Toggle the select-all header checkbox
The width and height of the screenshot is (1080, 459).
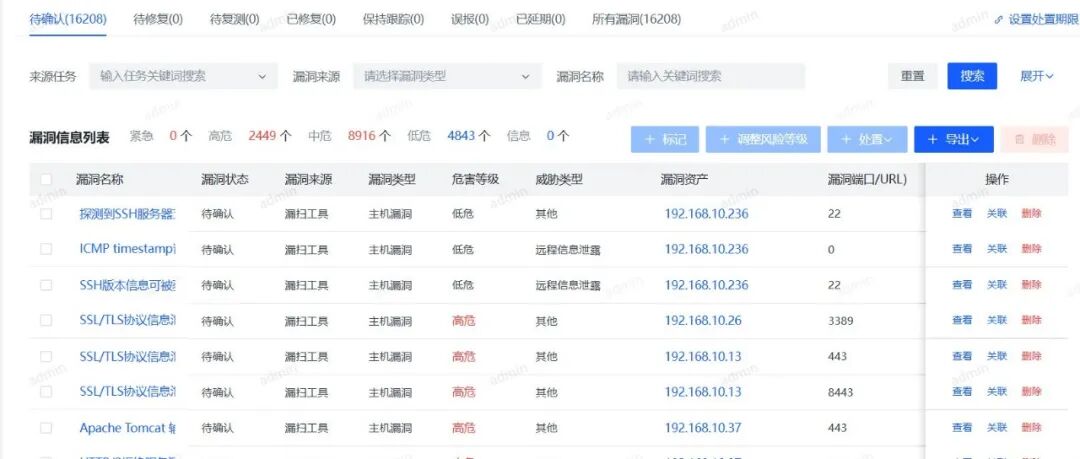[x=46, y=179]
